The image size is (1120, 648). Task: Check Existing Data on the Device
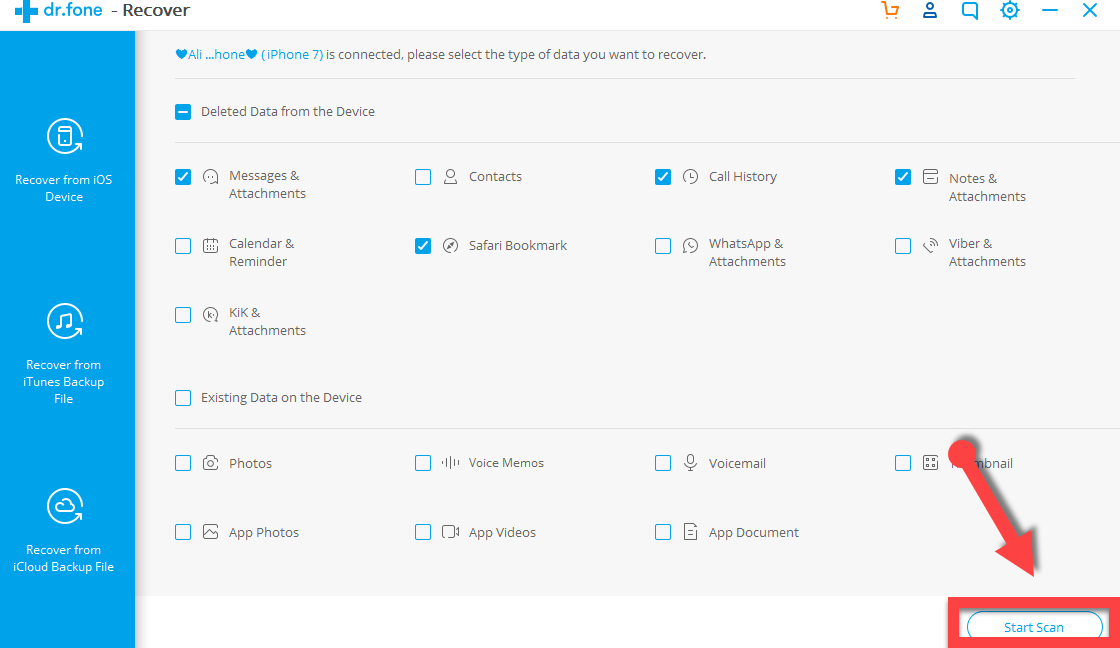[x=183, y=398]
